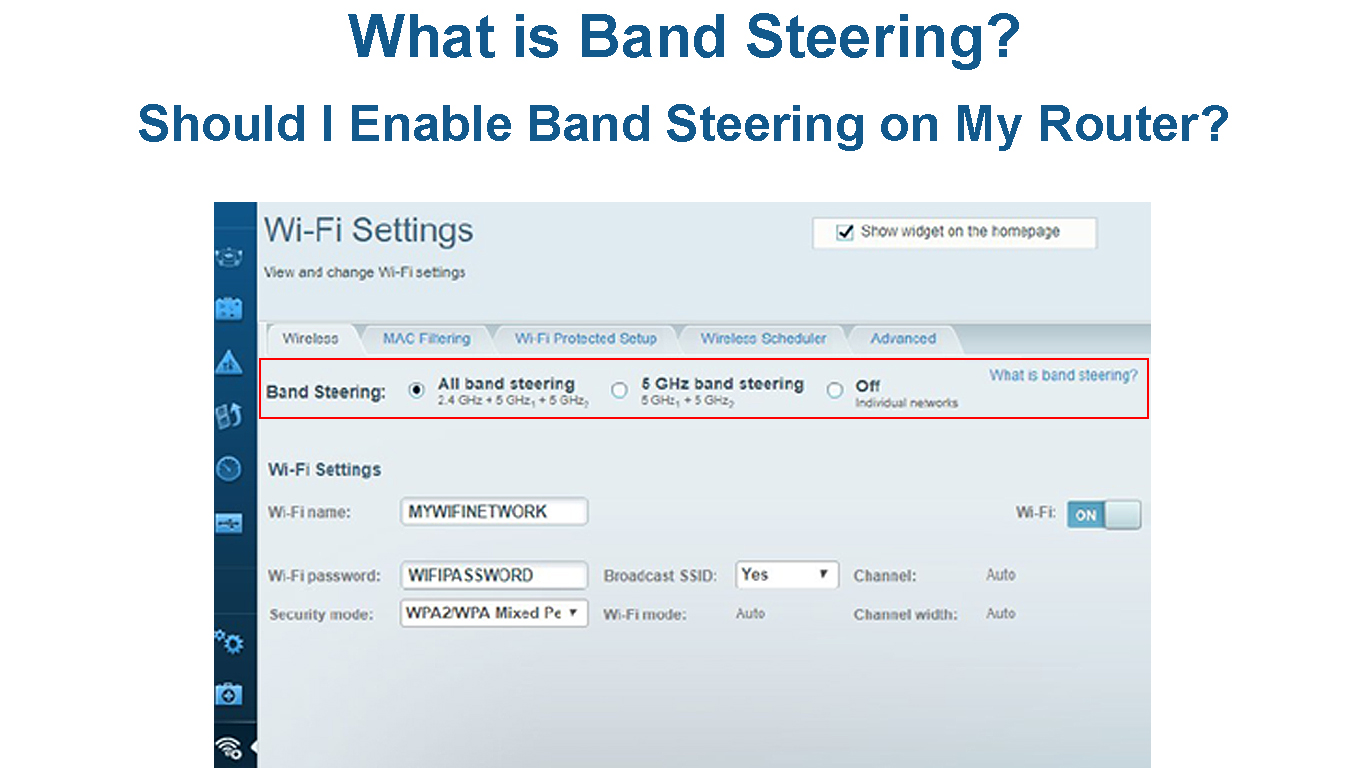Viewport: 1366px width, 768px height.
Task: Open Guest Access settings in the sidebar
Action: 232,307
